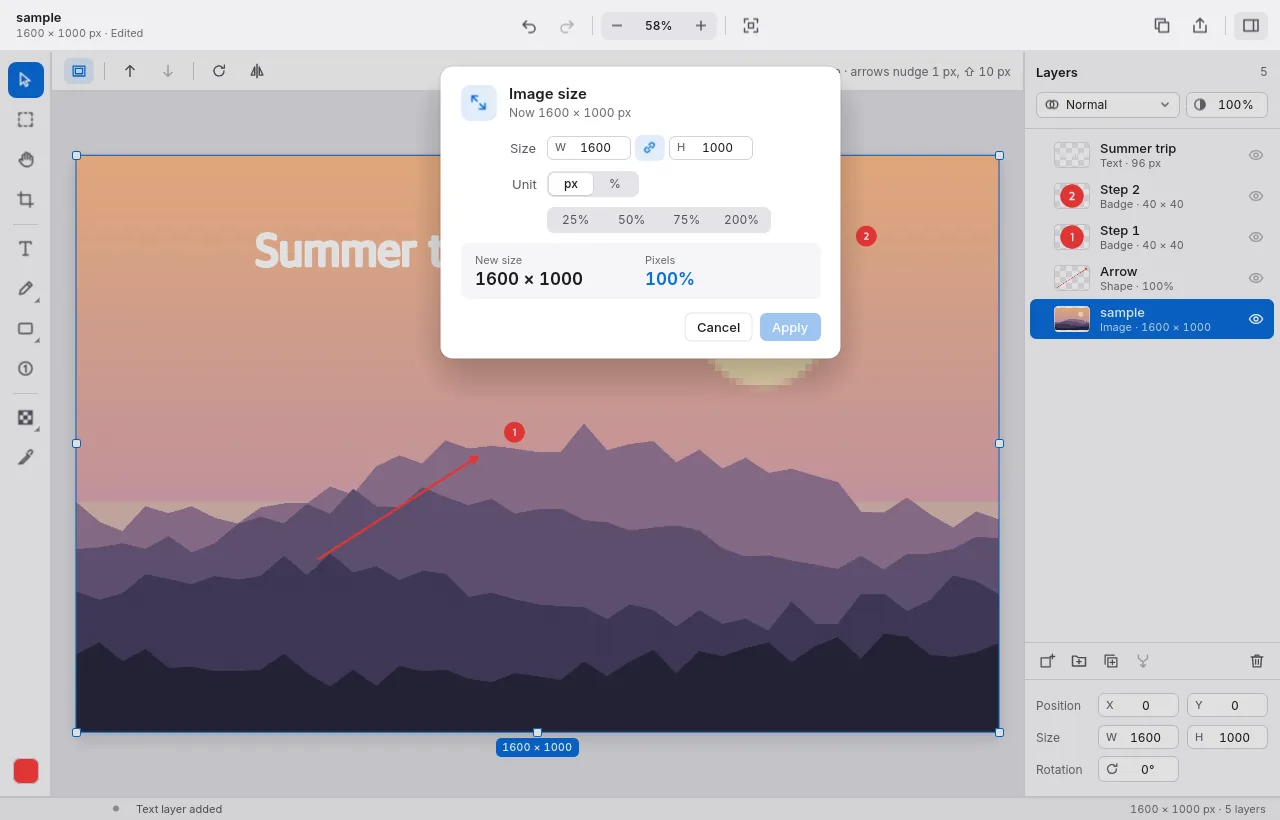Zoom in with the plus button
1280x820 pixels.
[x=701, y=26]
